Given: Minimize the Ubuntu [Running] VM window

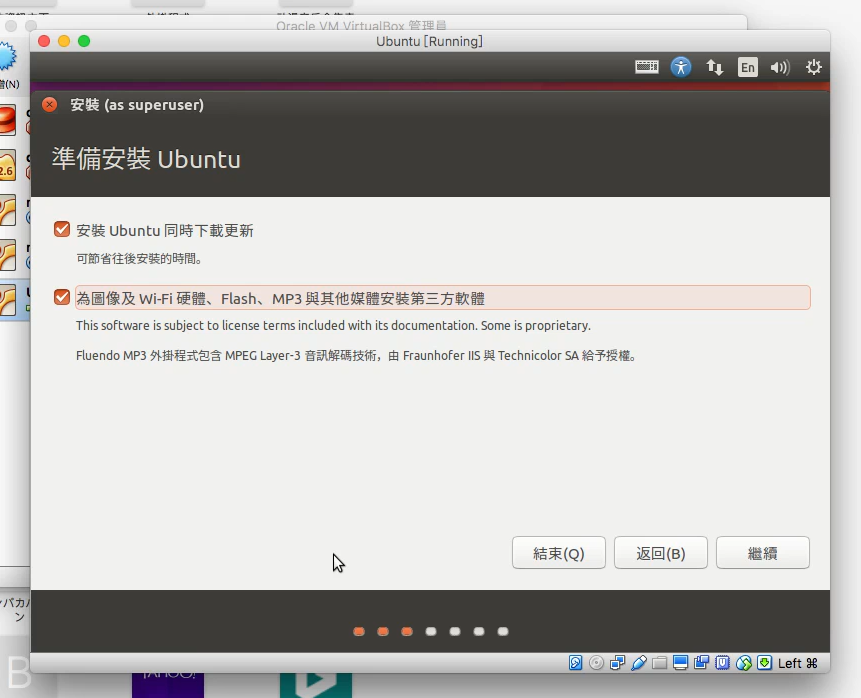Looking at the screenshot, I should pos(64,41).
